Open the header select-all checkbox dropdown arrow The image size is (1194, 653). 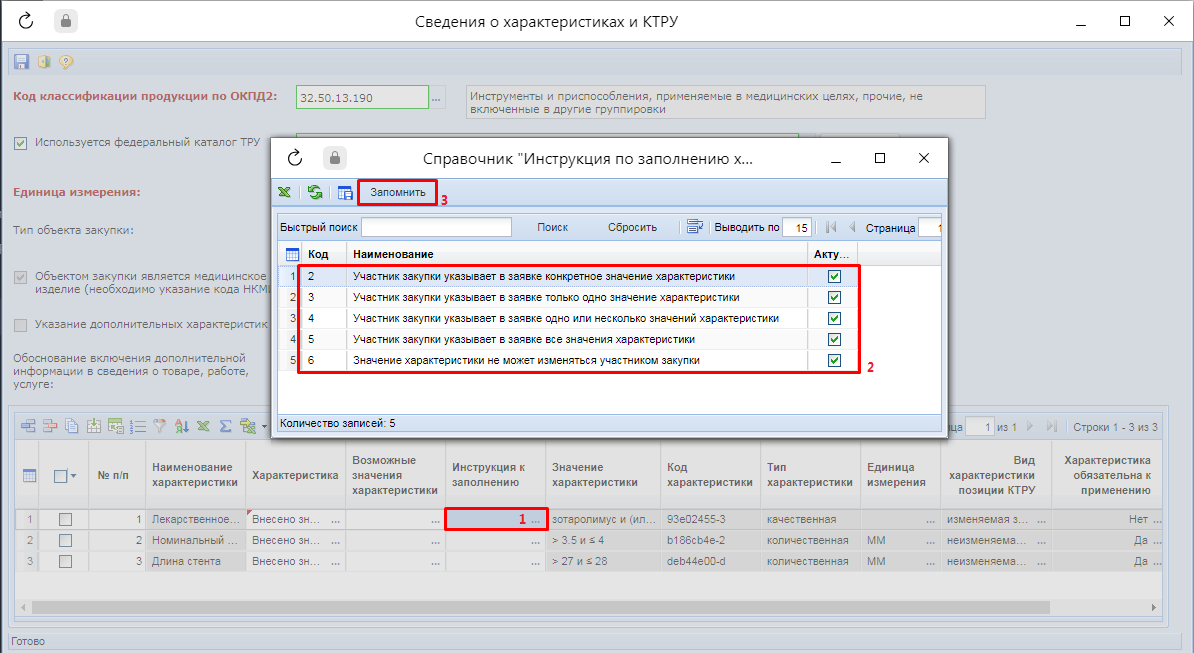(74, 477)
